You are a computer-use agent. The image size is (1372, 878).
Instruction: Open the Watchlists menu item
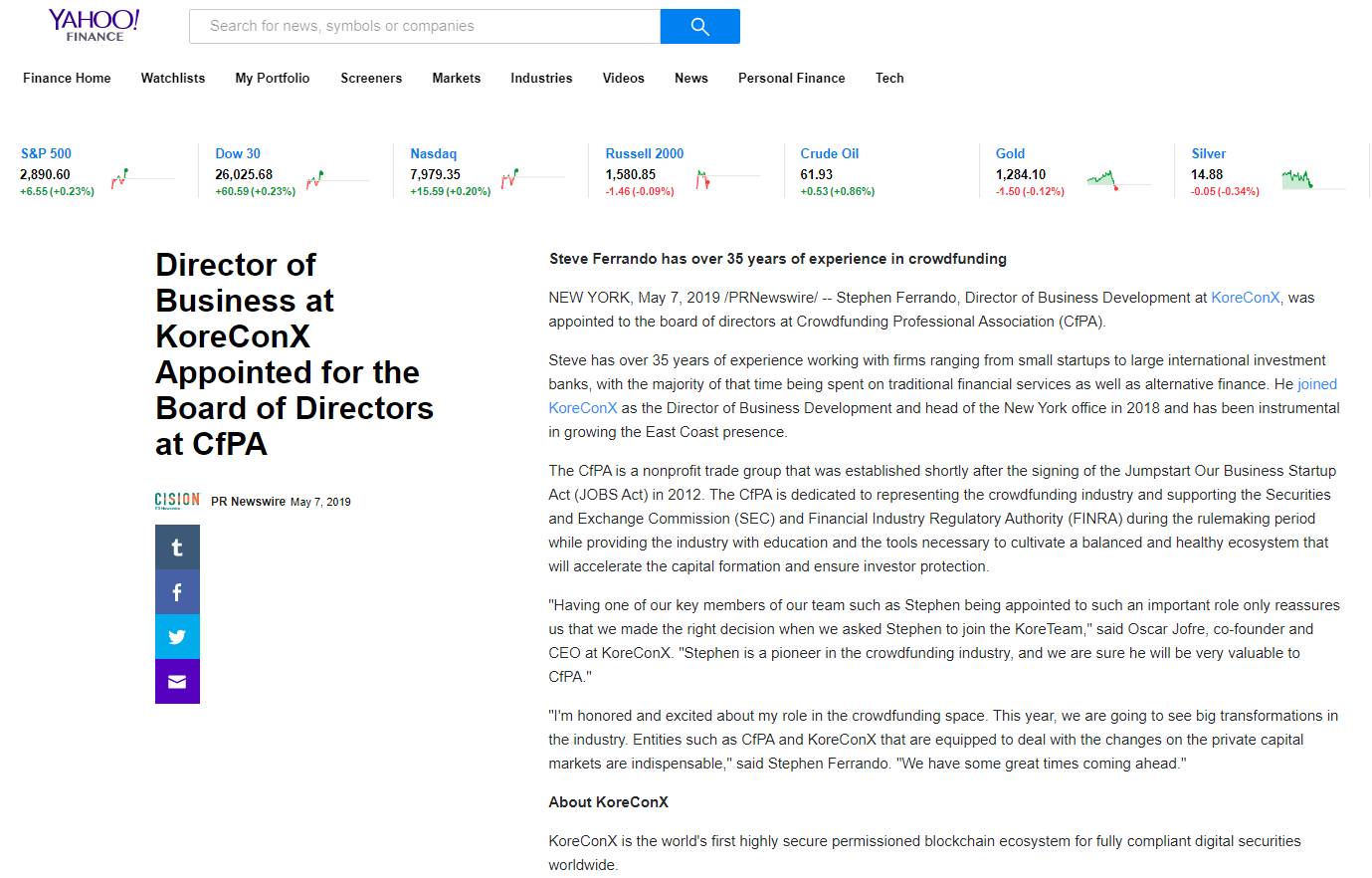[173, 78]
